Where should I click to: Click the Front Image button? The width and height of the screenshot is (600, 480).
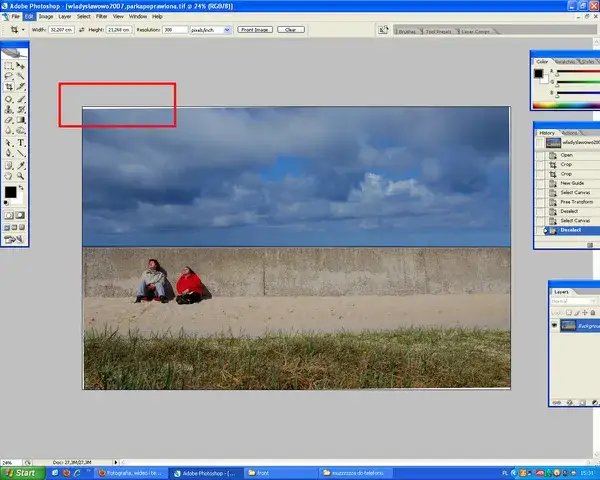[x=255, y=30]
